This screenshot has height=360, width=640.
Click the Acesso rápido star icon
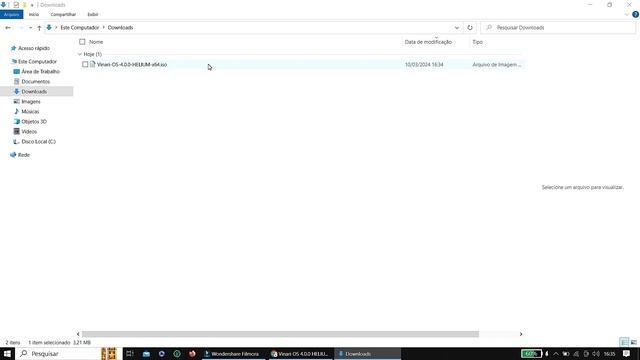[x=13, y=48]
